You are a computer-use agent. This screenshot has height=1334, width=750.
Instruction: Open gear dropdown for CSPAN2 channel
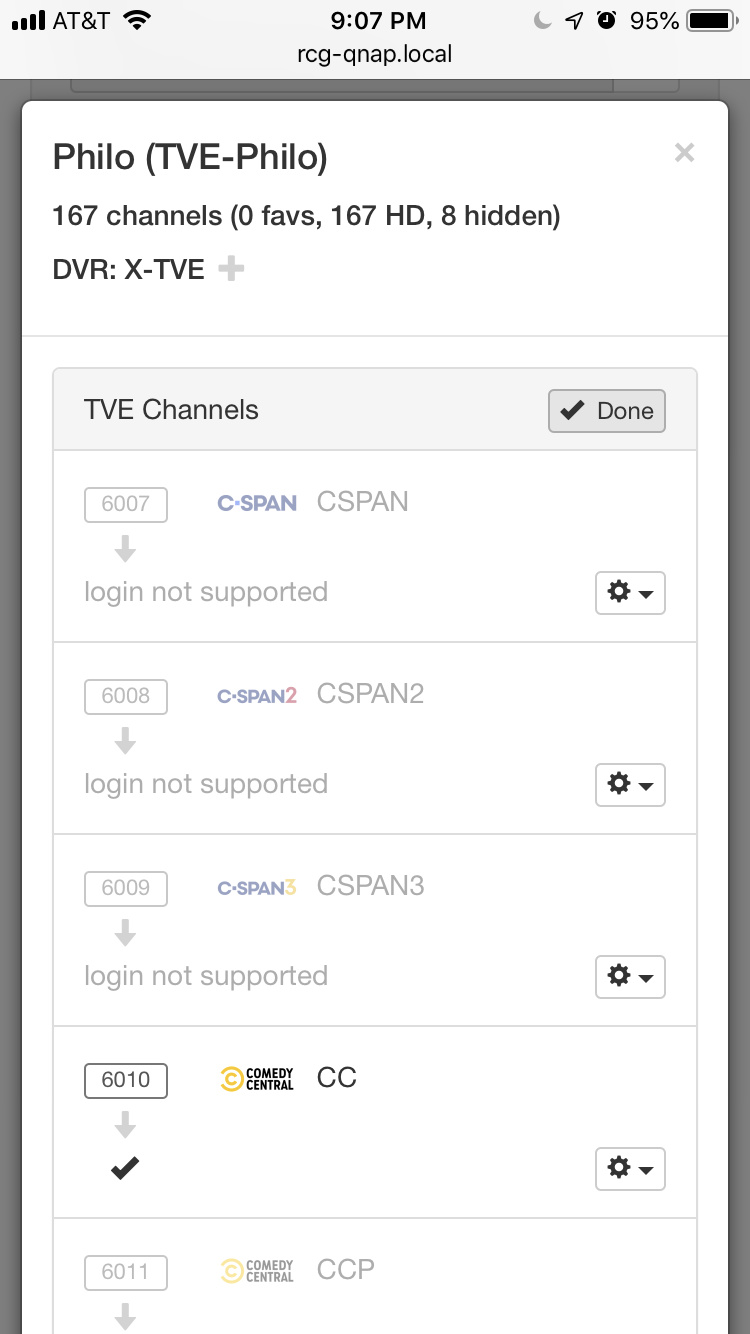pyautogui.click(x=630, y=785)
